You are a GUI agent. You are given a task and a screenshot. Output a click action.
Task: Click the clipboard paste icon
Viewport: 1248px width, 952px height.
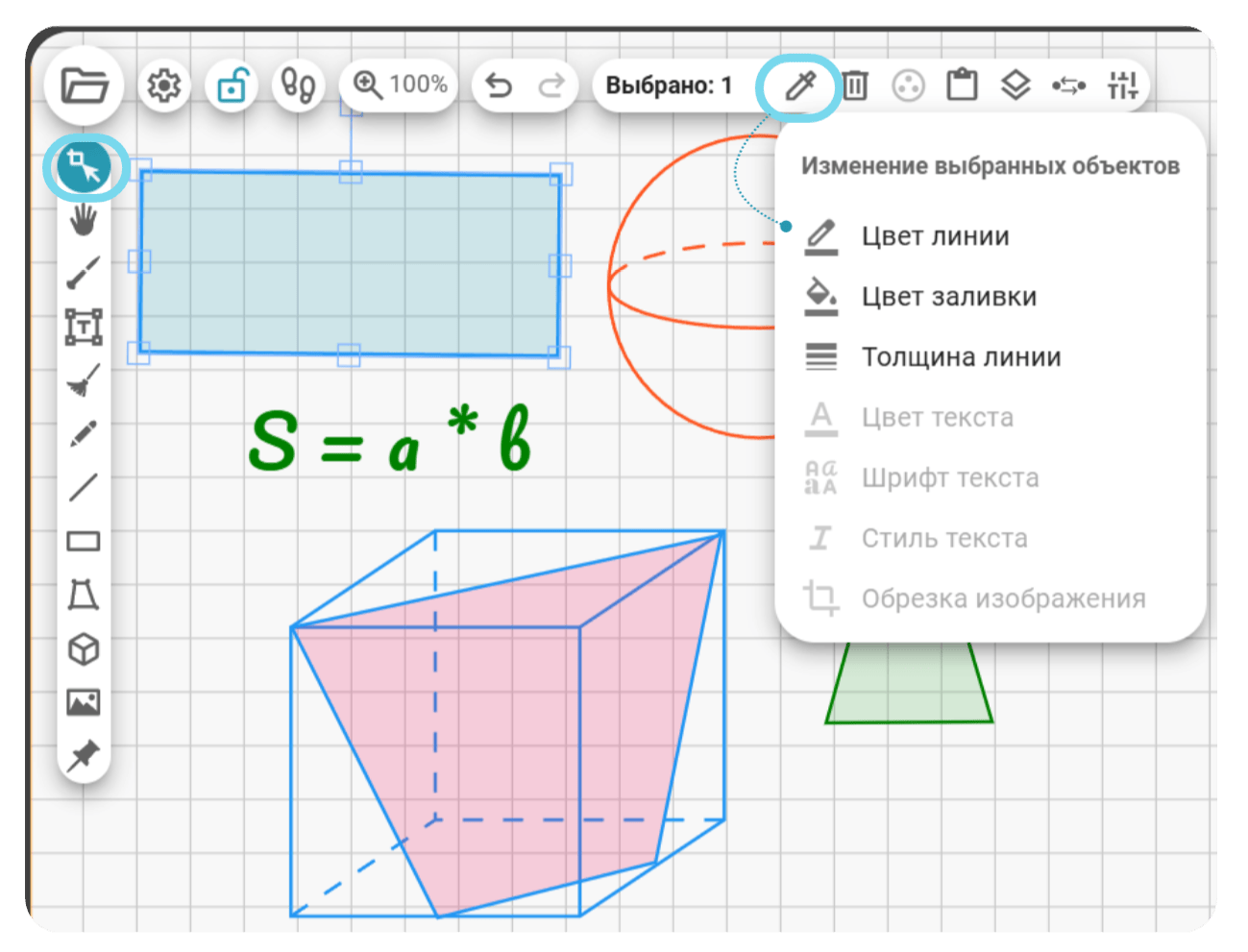(962, 85)
